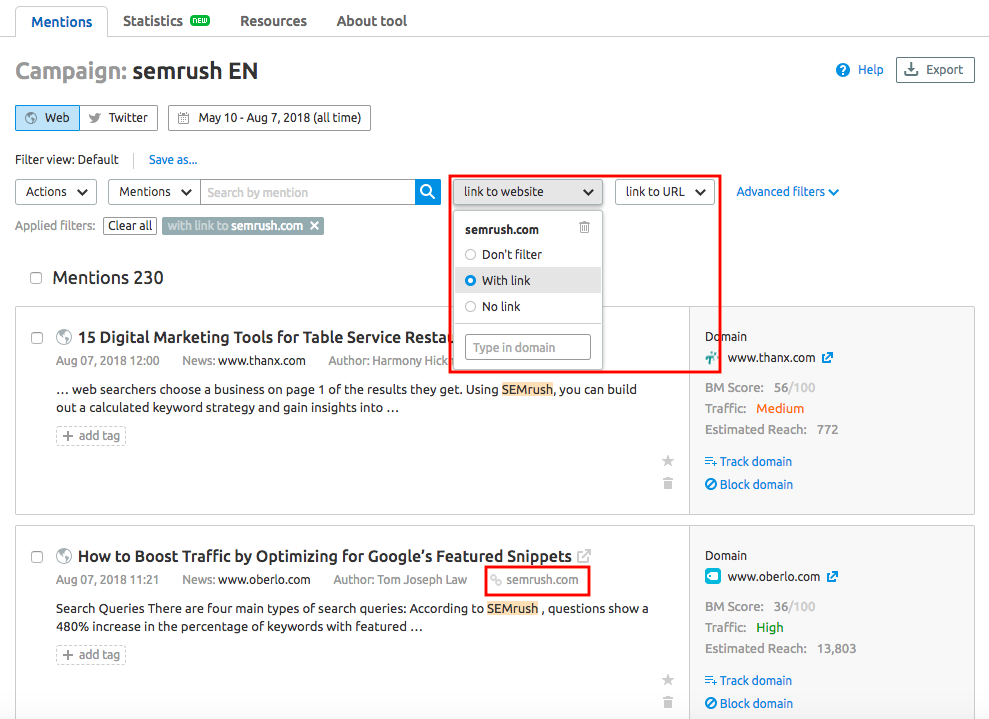
Task: Expand Advanced filters
Action: (787, 192)
